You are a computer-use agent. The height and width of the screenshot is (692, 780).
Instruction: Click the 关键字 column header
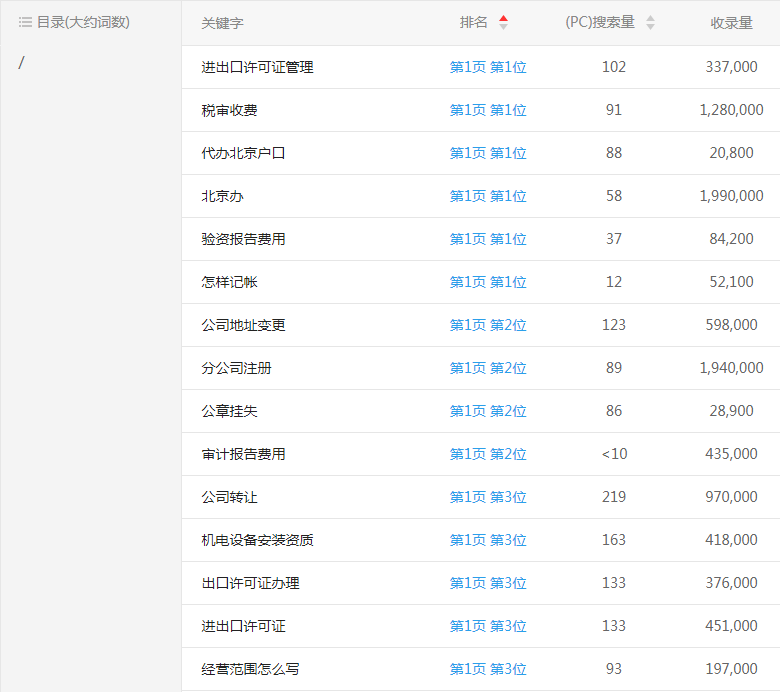coord(222,23)
